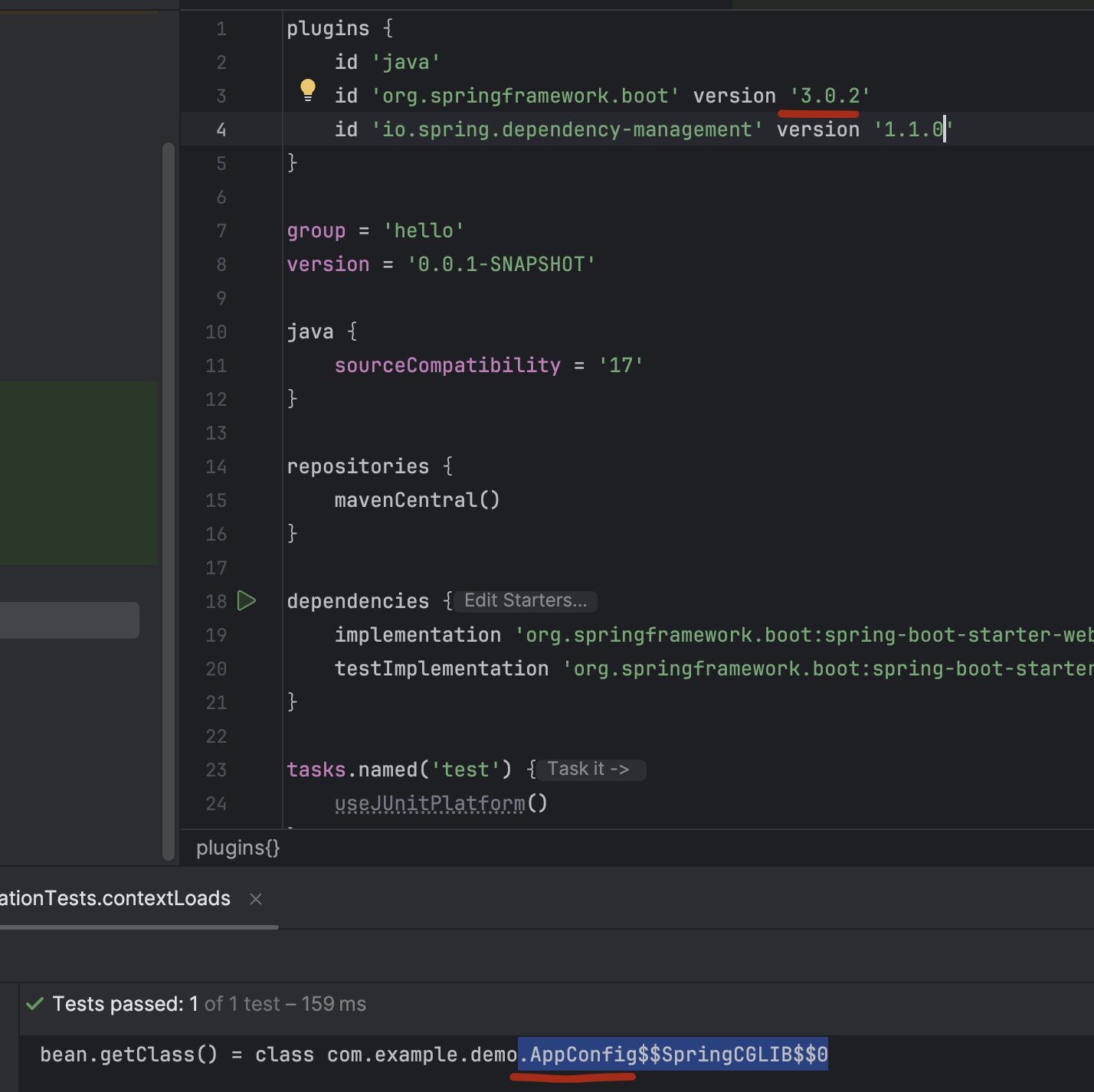Open the contextLoads run tab

tap(115, 898)
